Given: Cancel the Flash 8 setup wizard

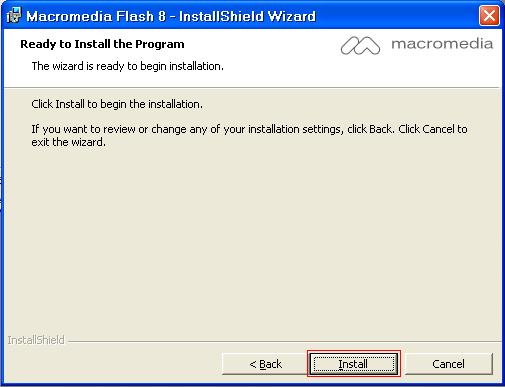Looking at the screenshot, I should click(x=448, y=364).
